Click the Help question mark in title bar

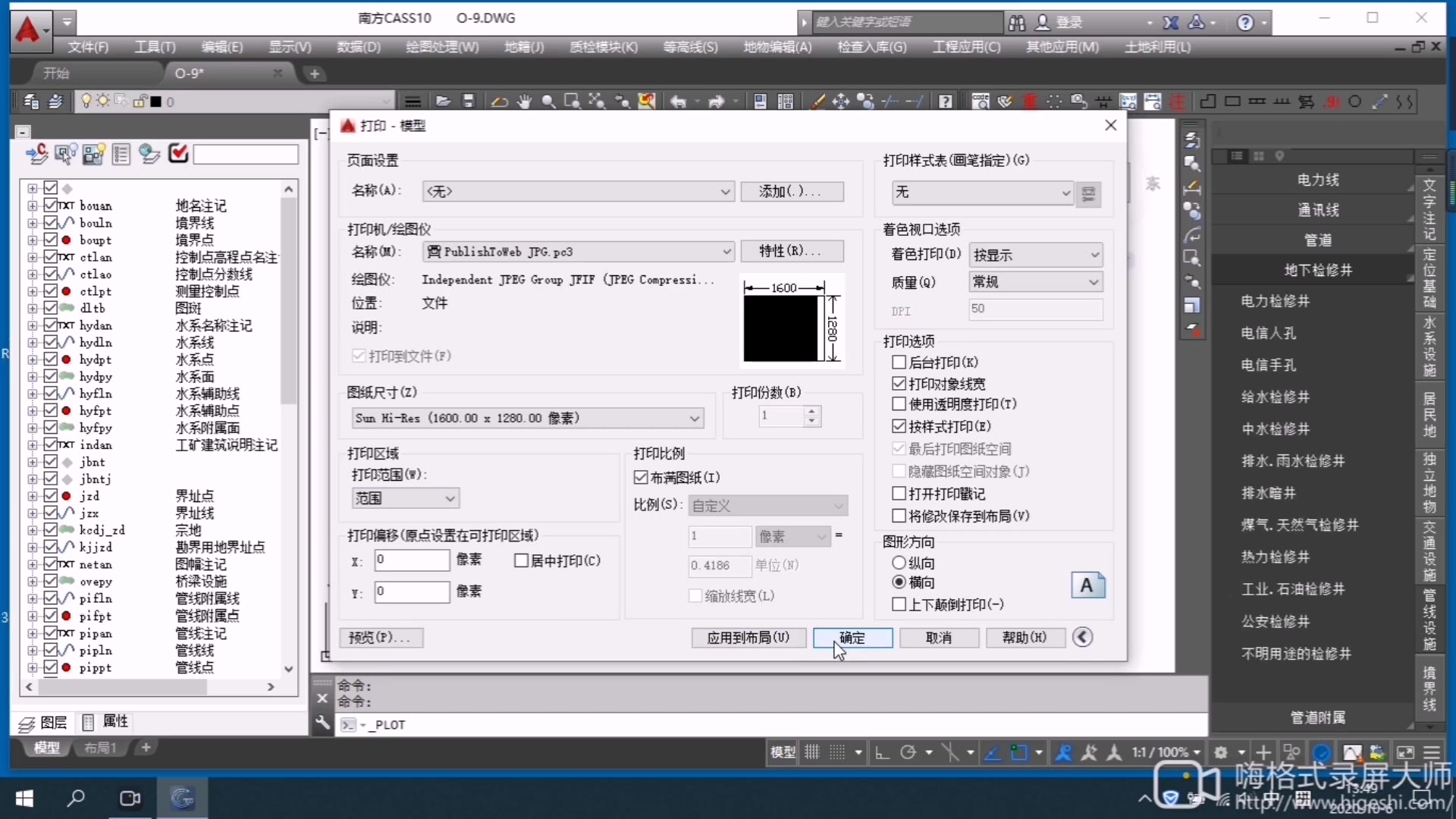(1245, 23)
